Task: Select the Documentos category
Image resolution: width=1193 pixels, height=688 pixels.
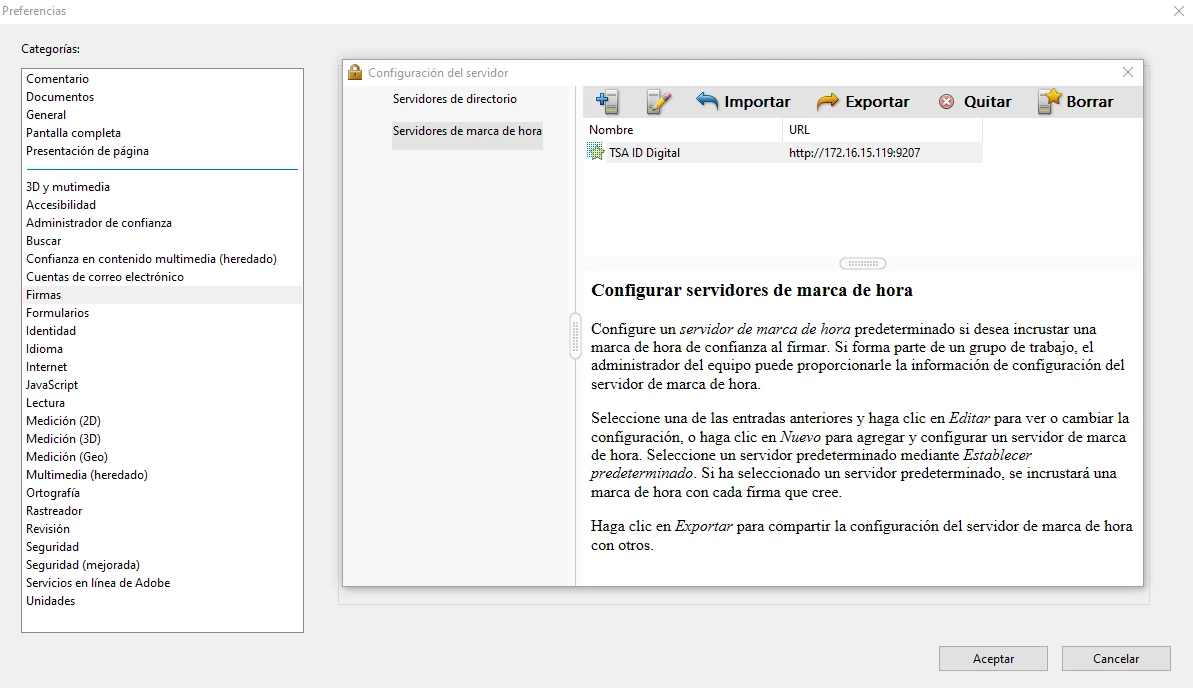Action: (x=60, y=97)
